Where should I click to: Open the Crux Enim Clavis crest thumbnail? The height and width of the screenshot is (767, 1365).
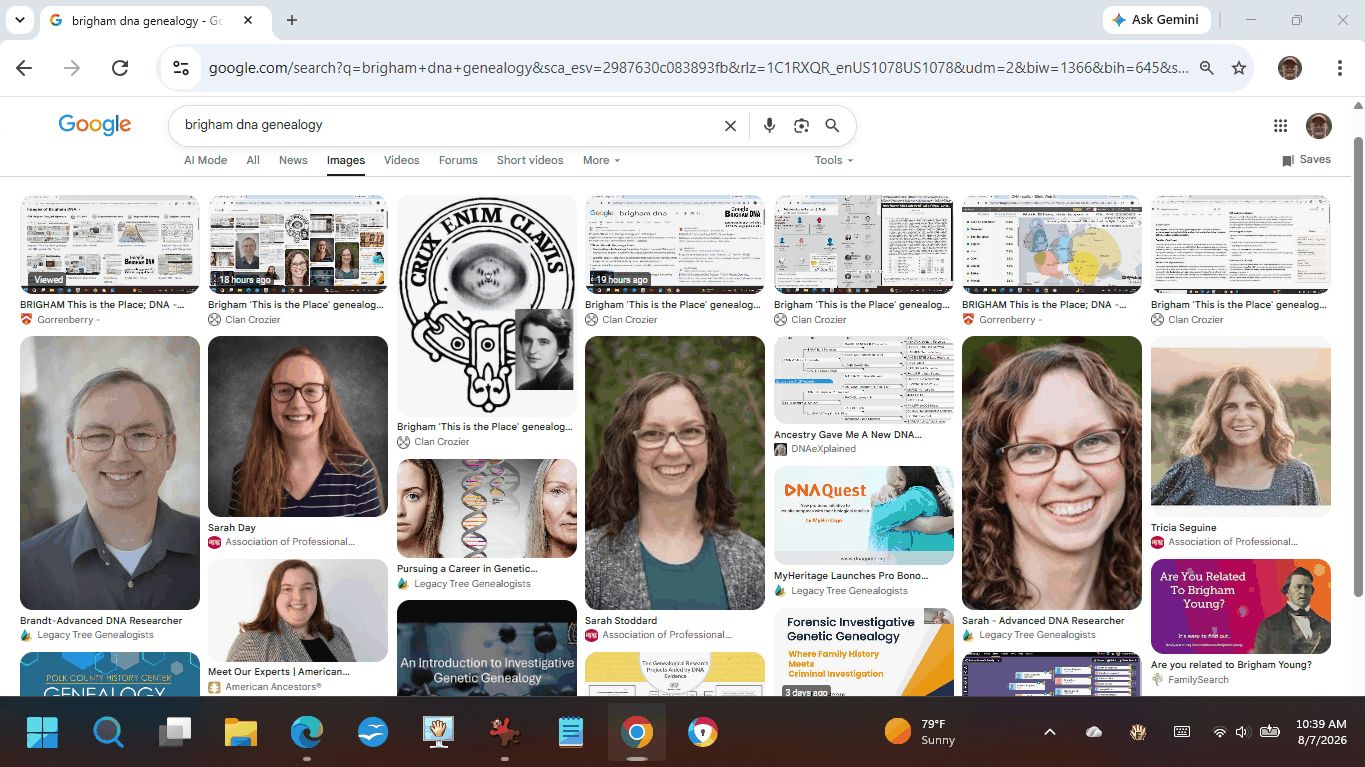(x=487, y=306)
